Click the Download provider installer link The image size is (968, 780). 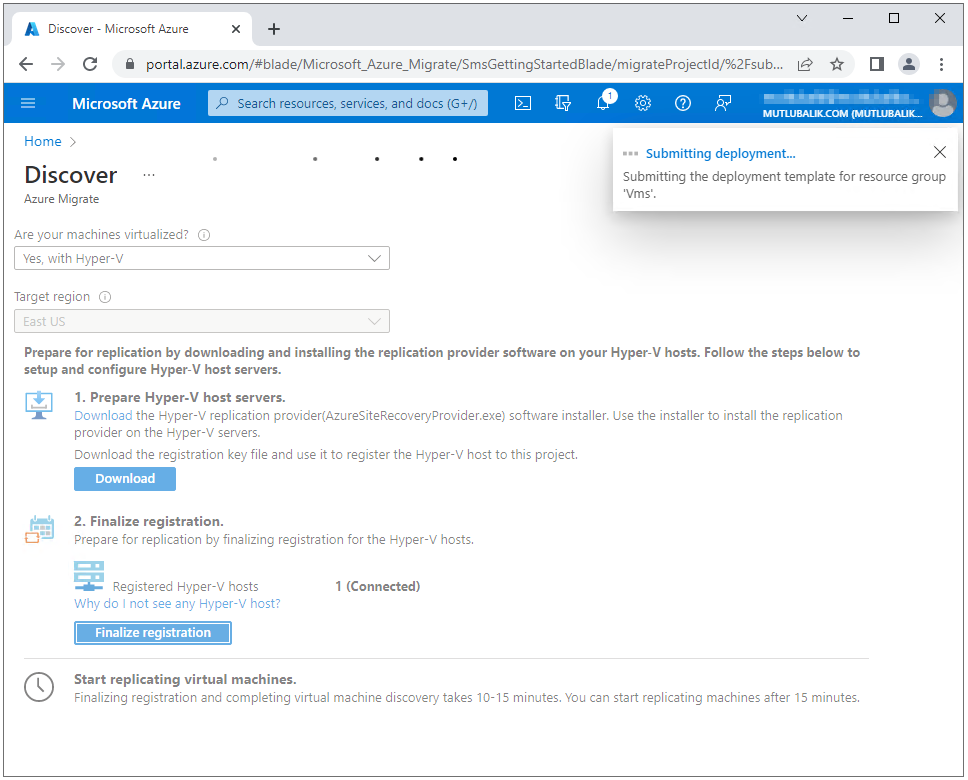pos(103,416)
